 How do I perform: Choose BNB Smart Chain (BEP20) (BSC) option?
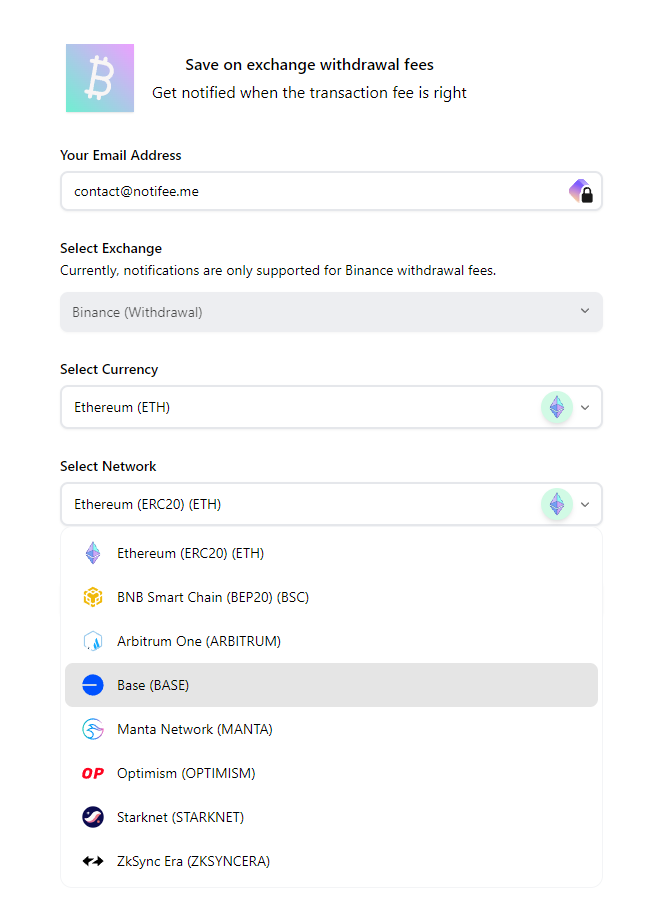click(213, 597)
